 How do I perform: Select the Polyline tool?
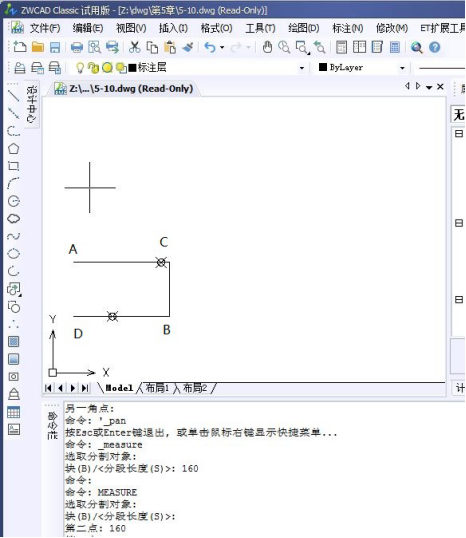13,131
